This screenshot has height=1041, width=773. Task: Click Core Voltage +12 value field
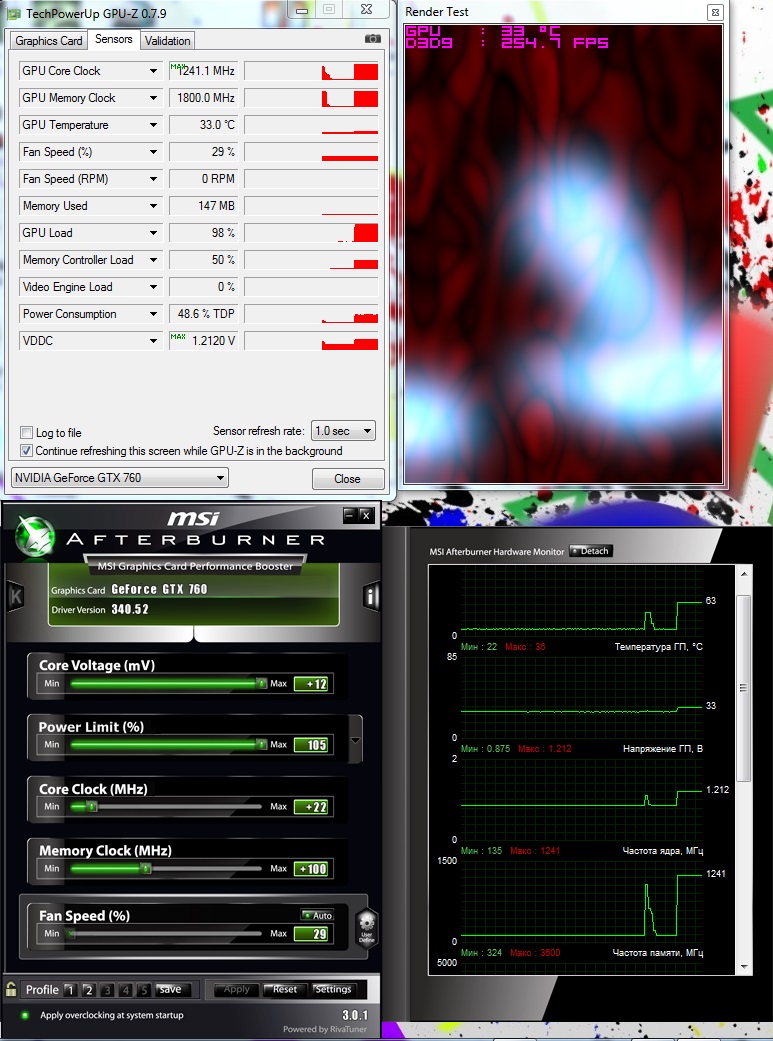coord(311,684)
